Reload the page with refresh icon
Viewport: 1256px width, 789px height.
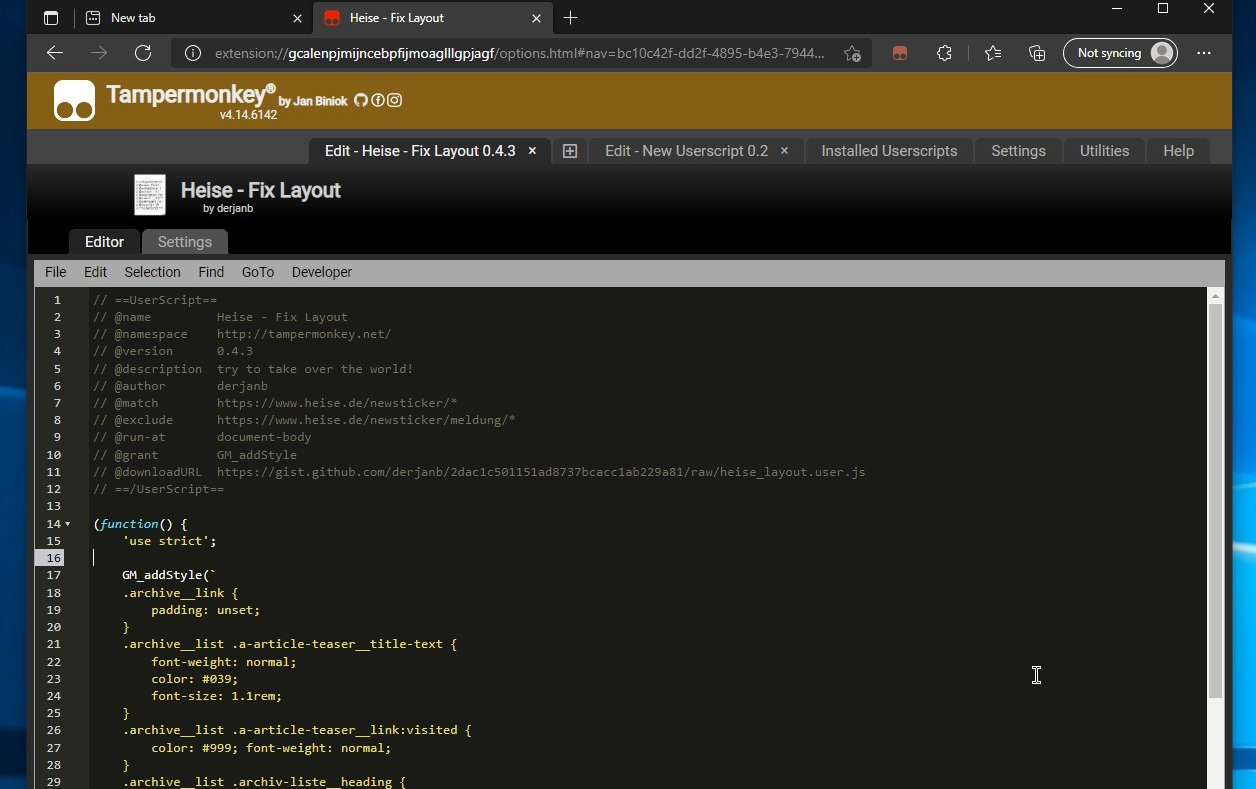pyautogui.click(x=143, y=53)
